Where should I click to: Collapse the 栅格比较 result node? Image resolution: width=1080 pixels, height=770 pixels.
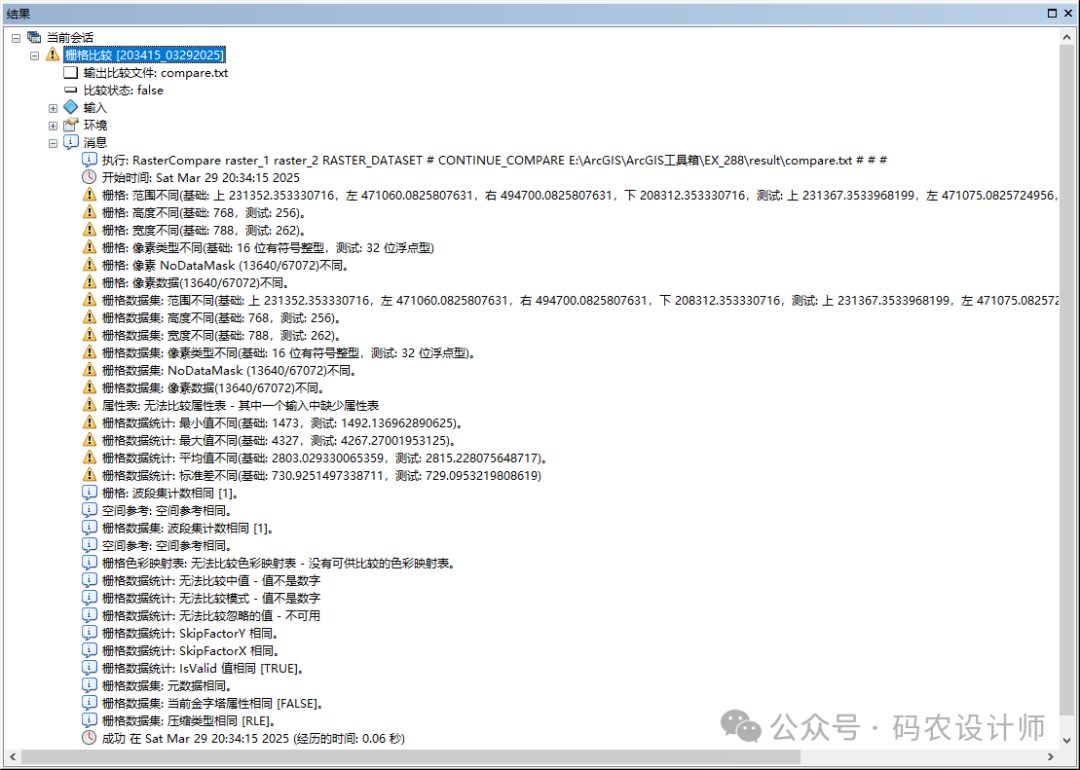pyautogui.click(x=35, y=55)
